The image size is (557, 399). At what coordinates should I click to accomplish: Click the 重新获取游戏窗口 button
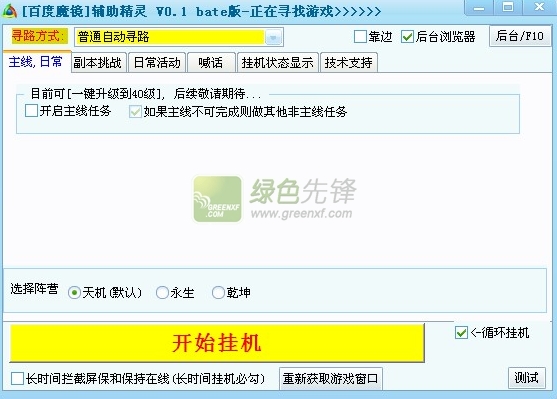331,379
